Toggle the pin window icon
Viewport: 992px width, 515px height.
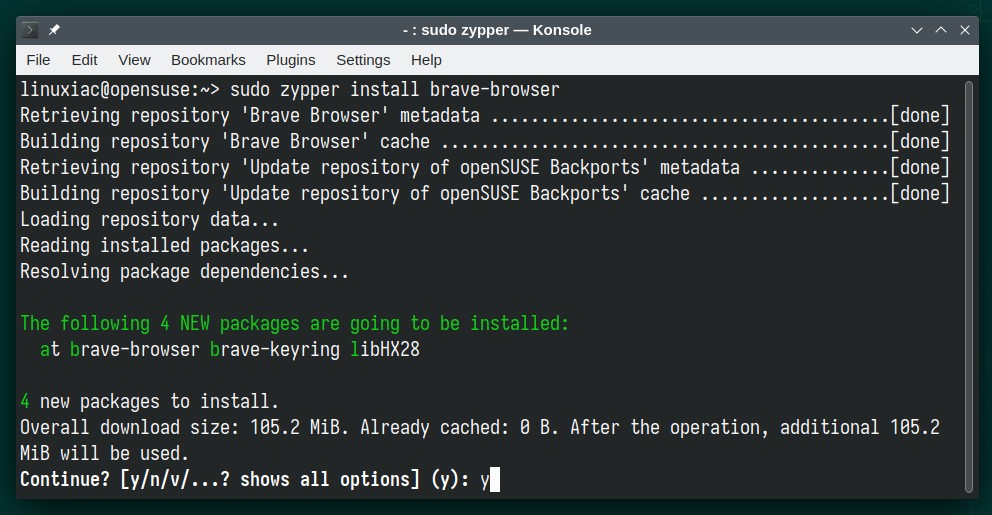click(54, 30)
